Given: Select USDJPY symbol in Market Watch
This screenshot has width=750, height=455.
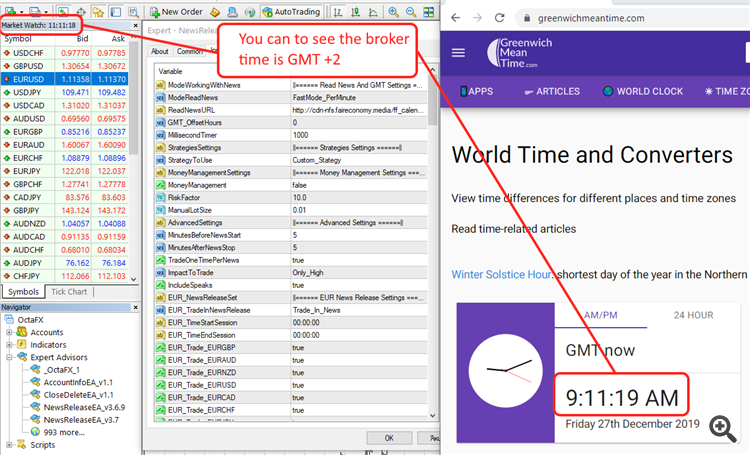Looking at the screenshot, I should 27,92.
